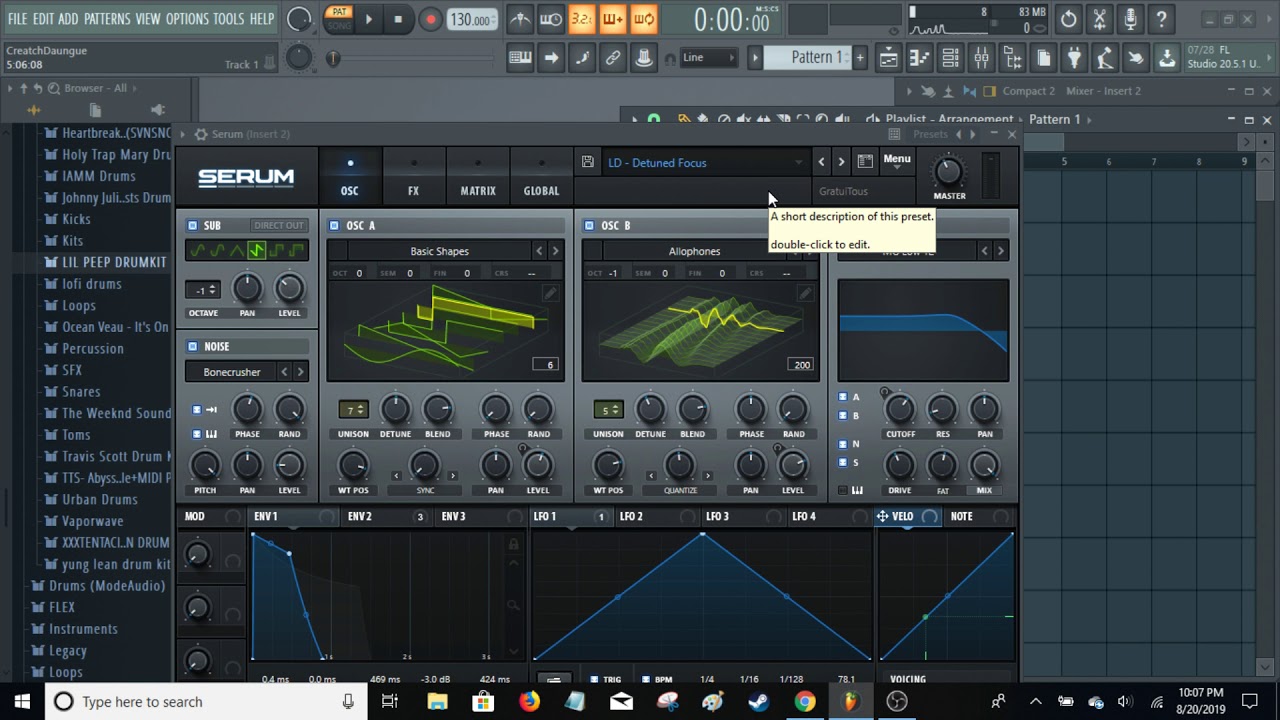Click Windows search box Type here to search
Viewport: 1280px width, 720px height.
coord(204,702)
